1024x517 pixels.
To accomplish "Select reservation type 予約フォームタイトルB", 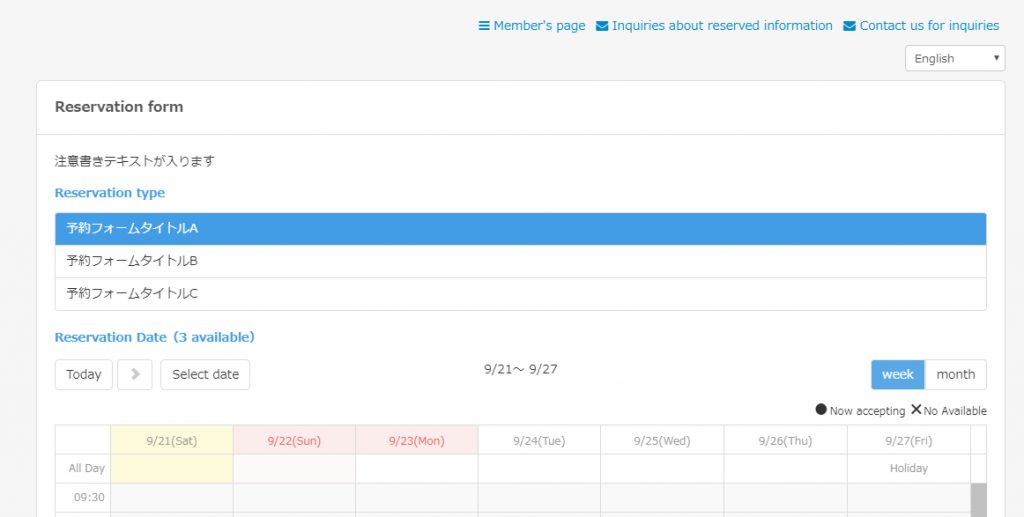I will click(x=520, y=261).
